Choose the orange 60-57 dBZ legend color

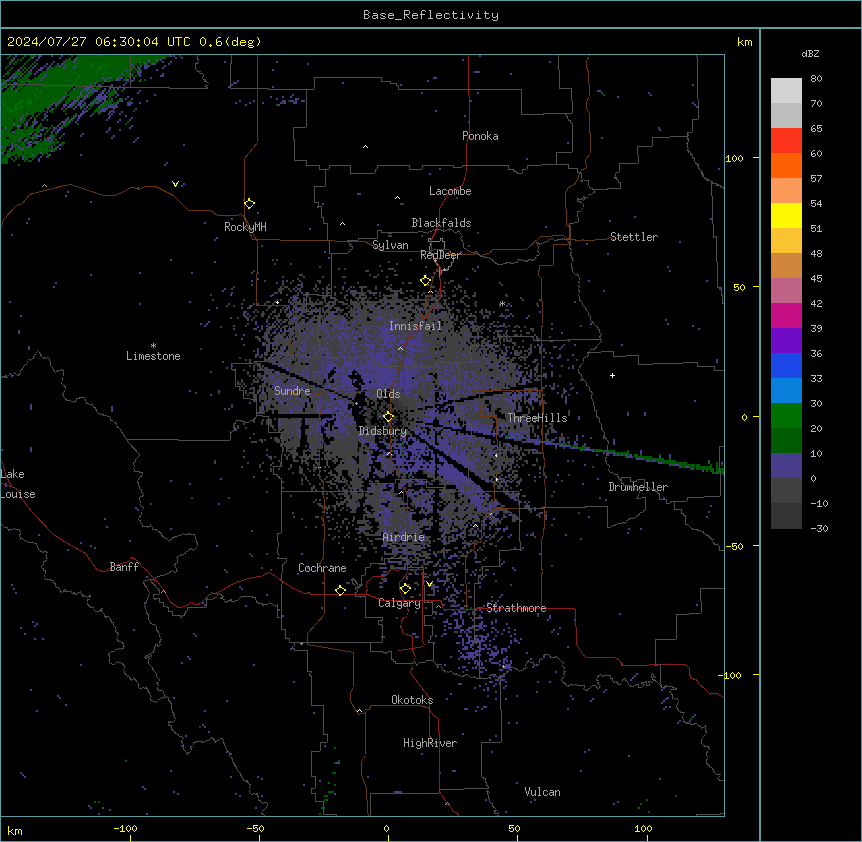(786, 165)
